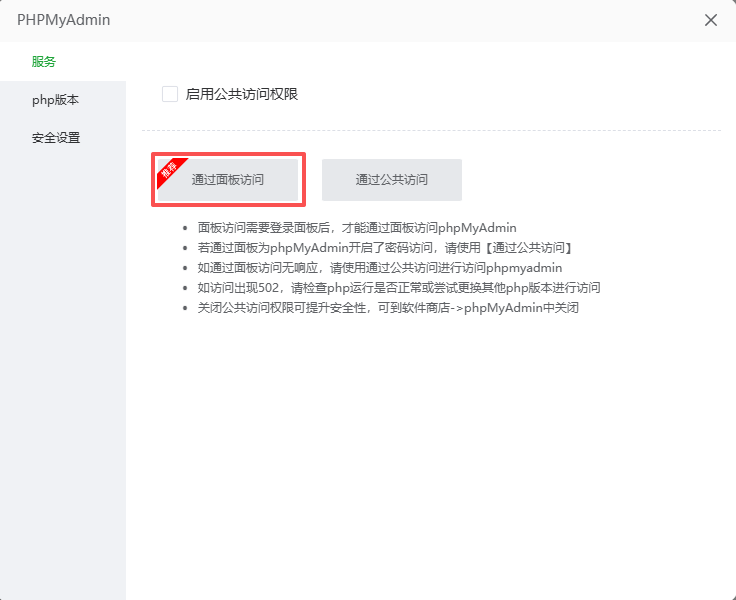
Task: Click the note starting 若通过面板为phpMyAdmin
Action: tap(385, 248)
